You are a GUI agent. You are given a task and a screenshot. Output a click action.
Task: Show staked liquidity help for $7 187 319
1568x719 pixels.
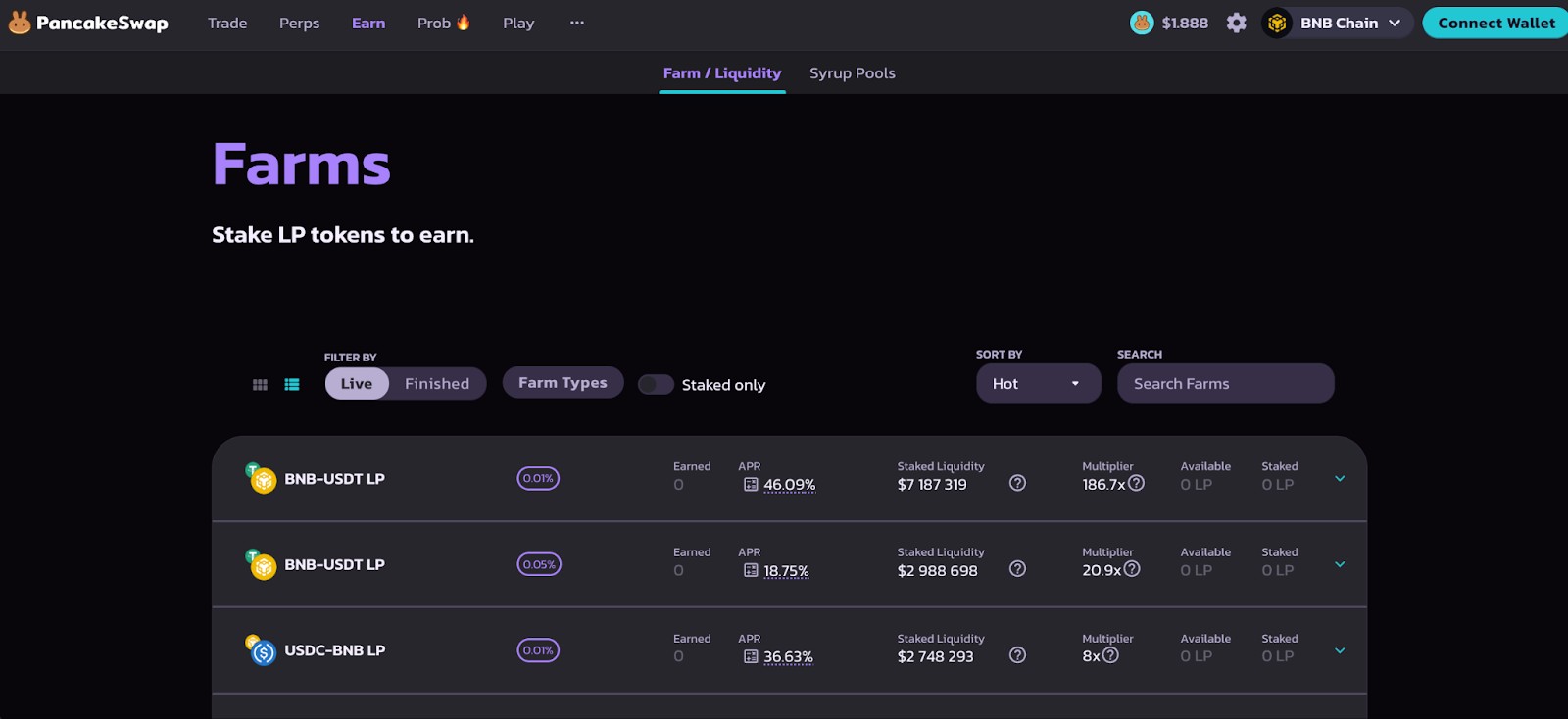[x=1017, y=483]
